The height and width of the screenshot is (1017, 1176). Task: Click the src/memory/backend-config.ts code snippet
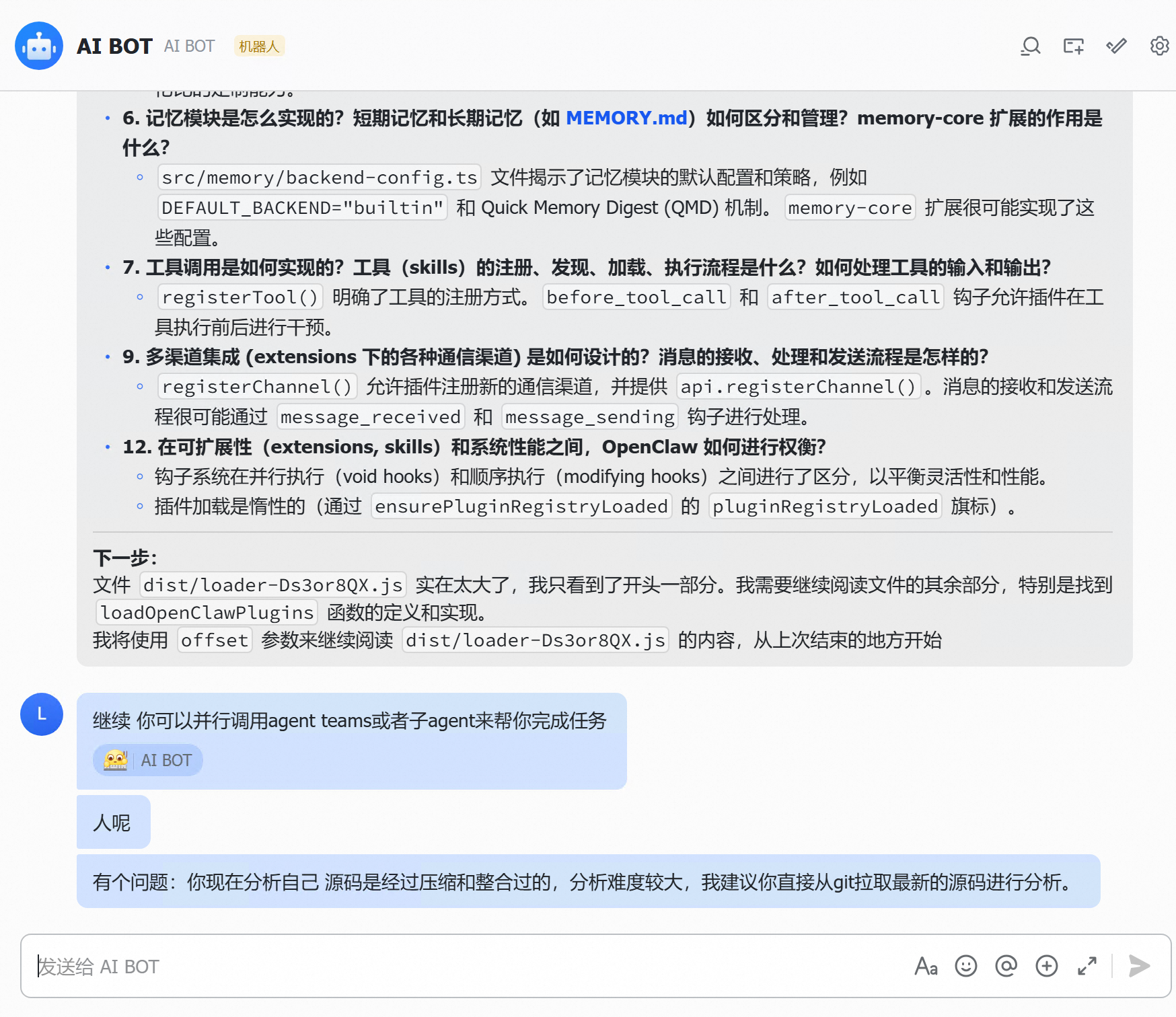320,178
